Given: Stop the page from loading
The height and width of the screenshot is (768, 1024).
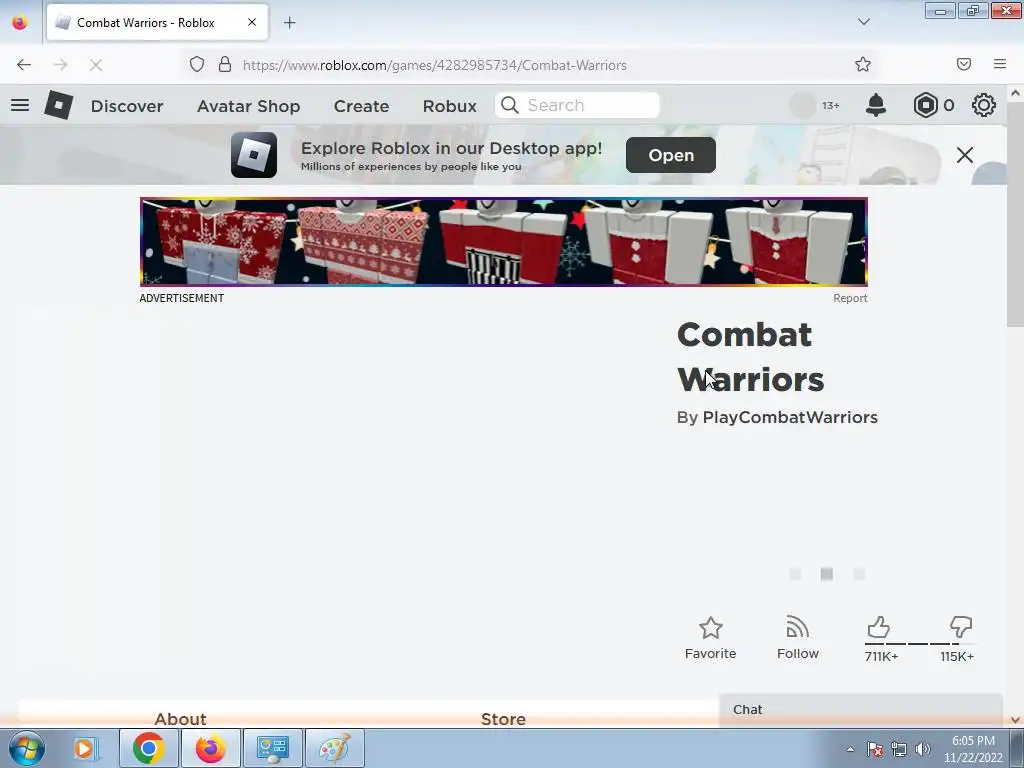Looking at the screenshot, I should [x=96, y=65].
